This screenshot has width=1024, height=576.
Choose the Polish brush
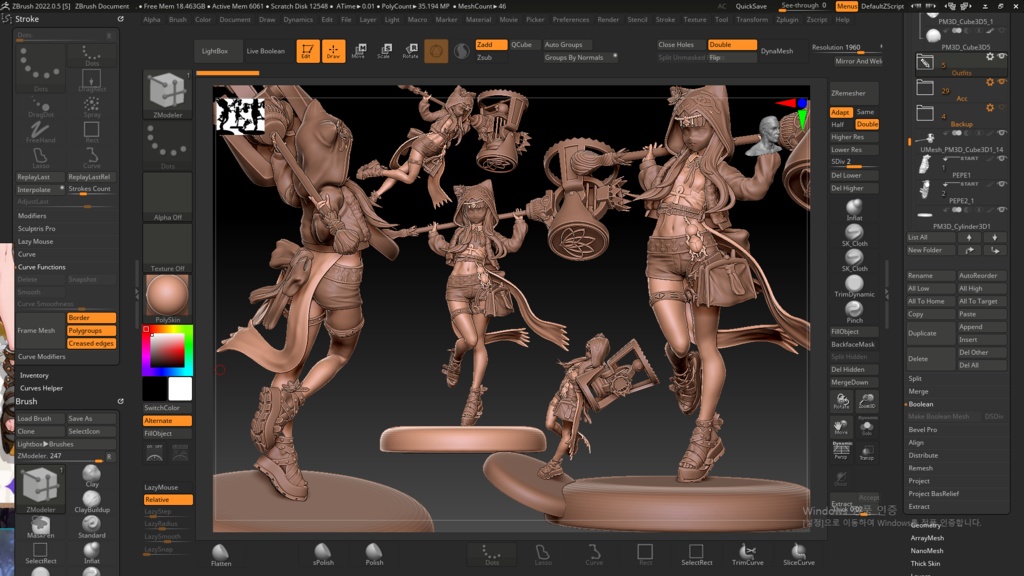coord(374,554)
